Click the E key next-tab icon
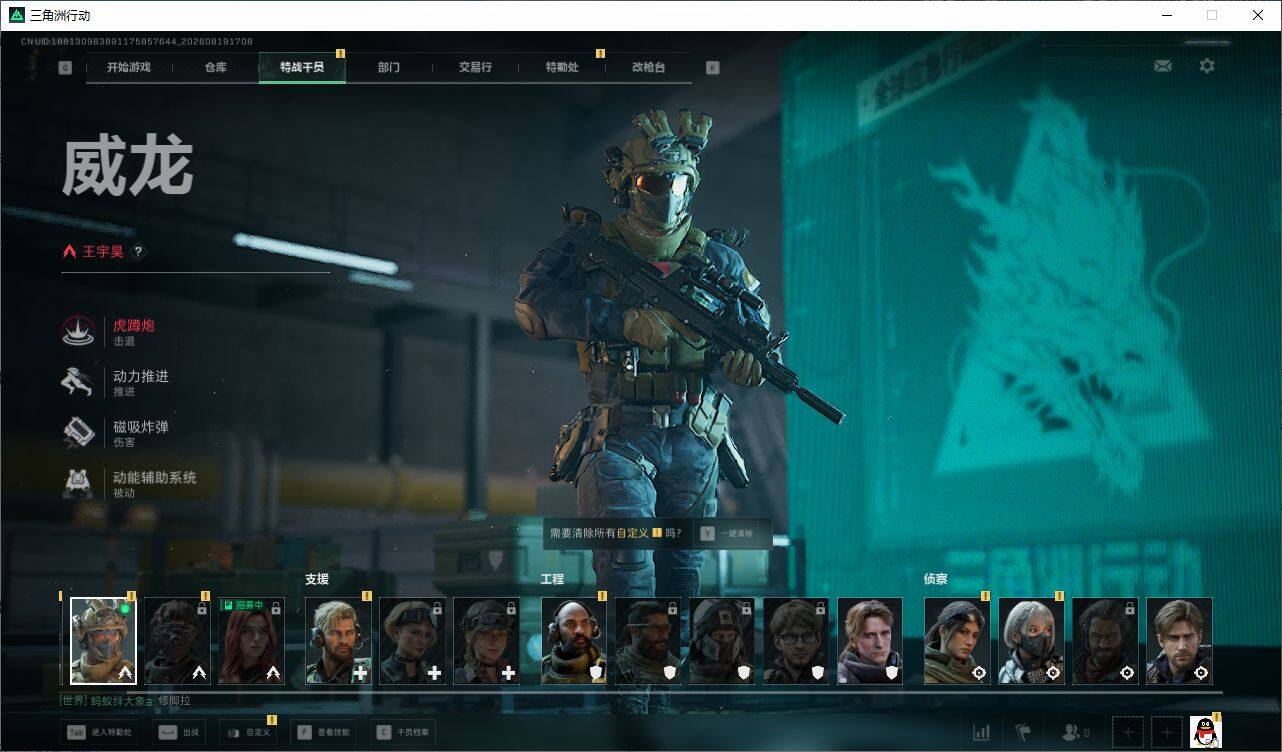Screen dimensions: 1282x752 712,68
